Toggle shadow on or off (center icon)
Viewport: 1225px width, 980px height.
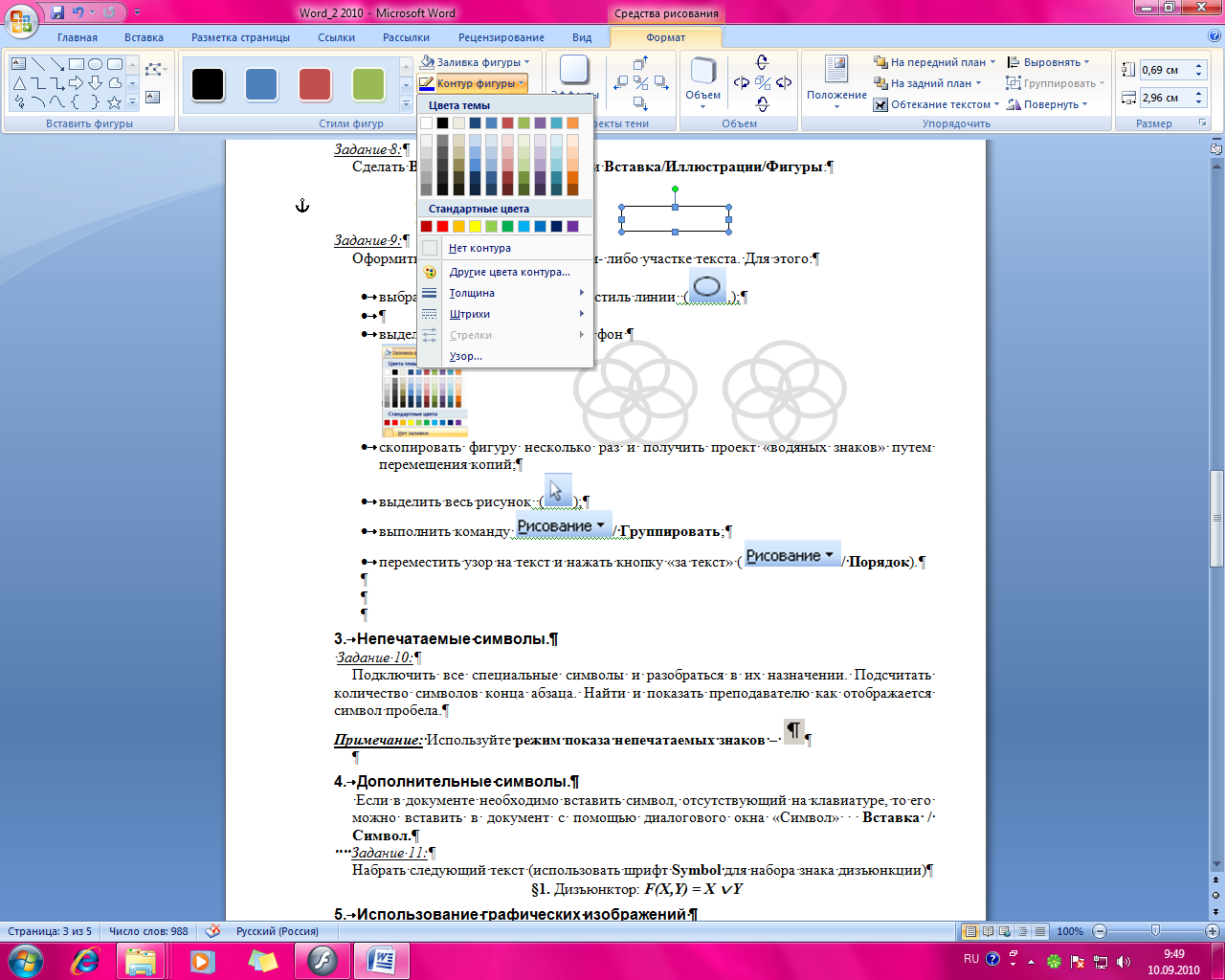[641, 83]
